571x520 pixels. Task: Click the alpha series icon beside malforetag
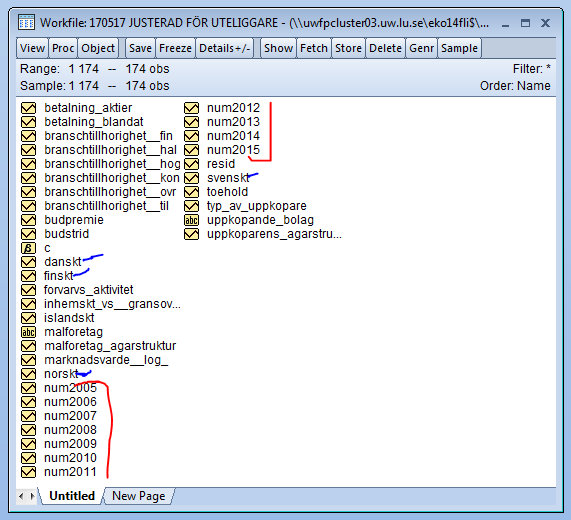tap(28, 332)
